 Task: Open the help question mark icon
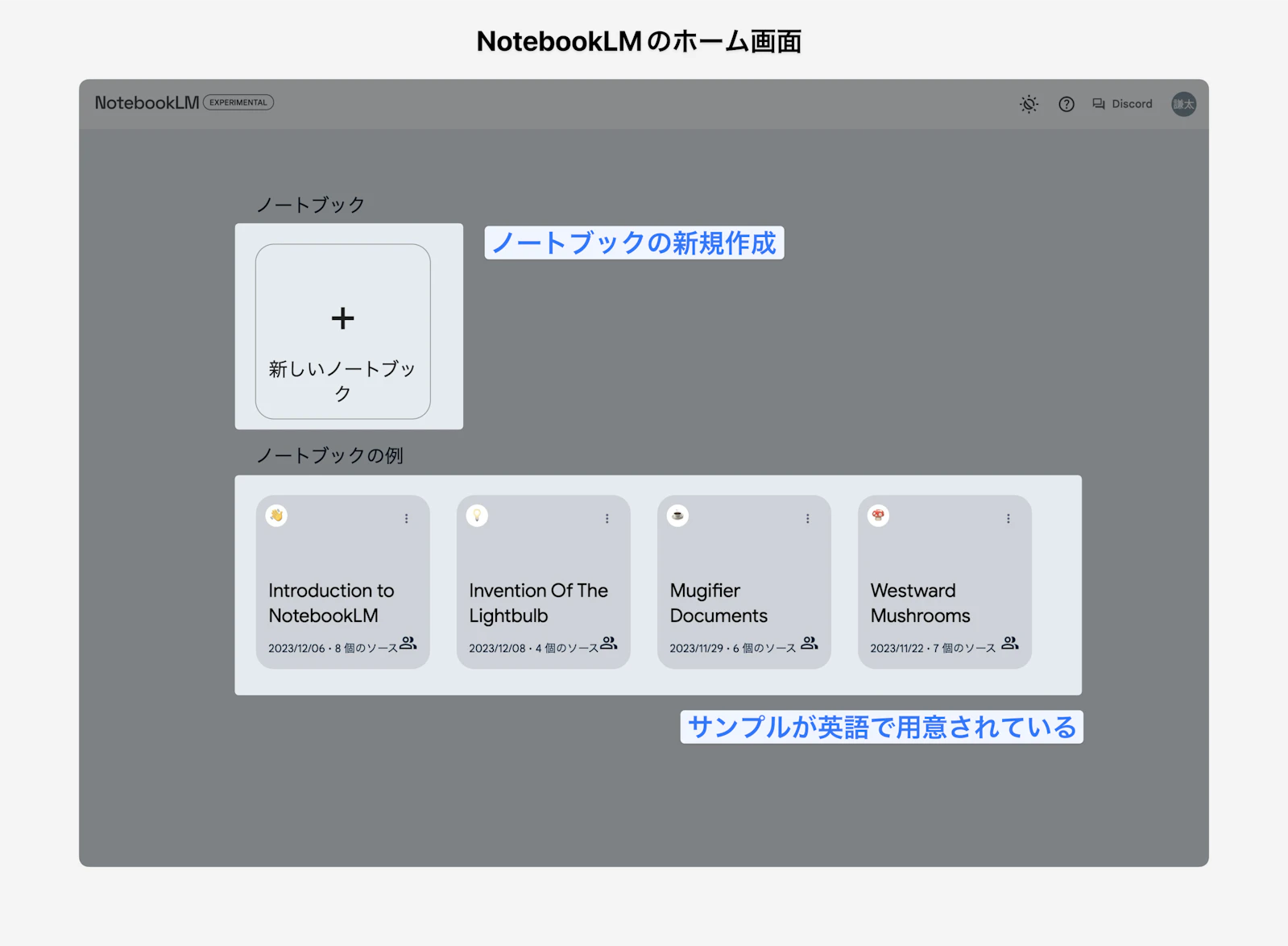tap(1066, 104)
